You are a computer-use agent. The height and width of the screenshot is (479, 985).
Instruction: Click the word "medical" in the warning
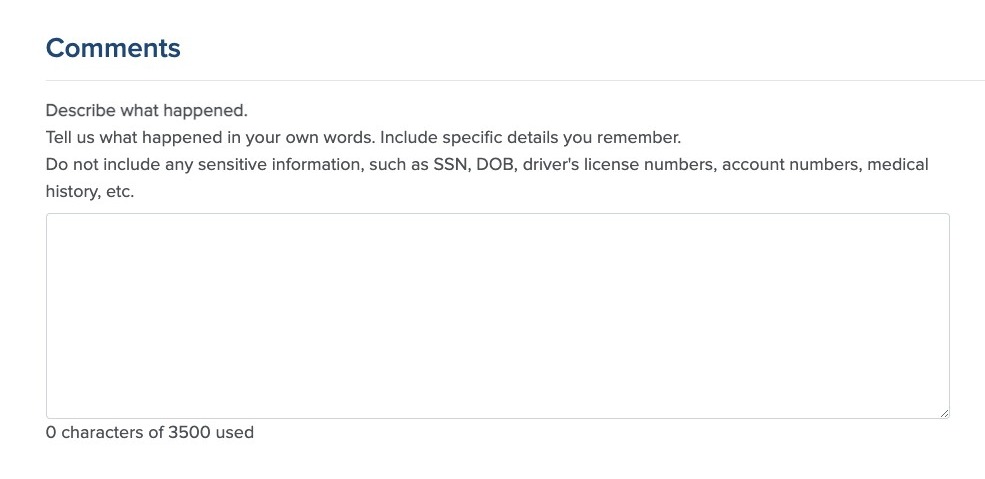(x=898, y=164)
